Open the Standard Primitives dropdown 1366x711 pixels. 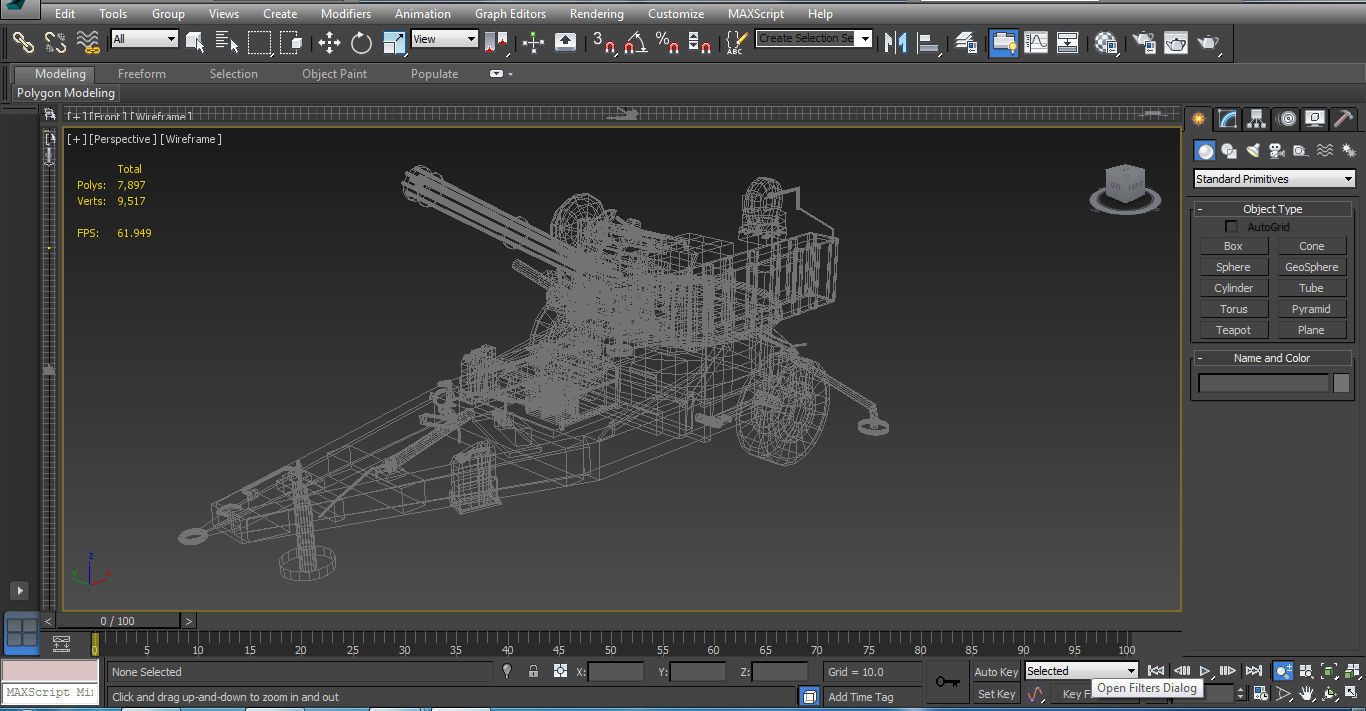coord(1274,179)
